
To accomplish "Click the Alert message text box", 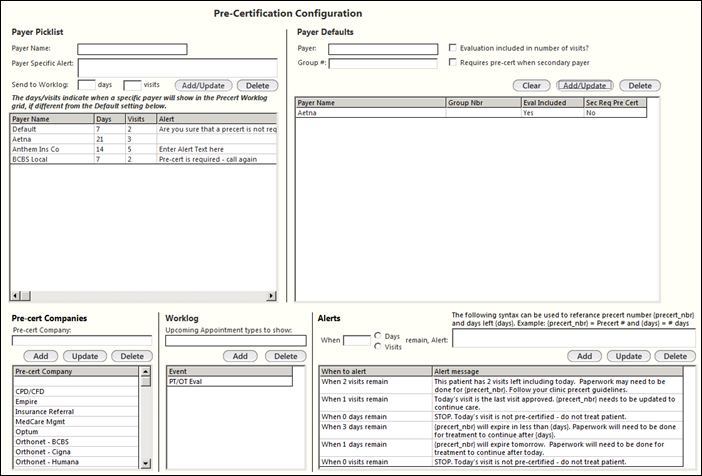I will (574, 338).
